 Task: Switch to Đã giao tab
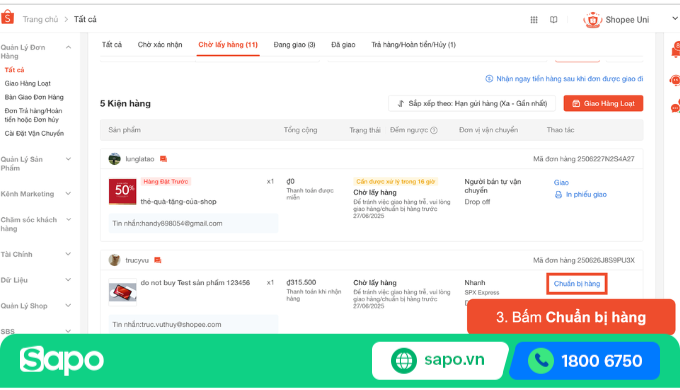pyautogui.click(x=343, y=45)
